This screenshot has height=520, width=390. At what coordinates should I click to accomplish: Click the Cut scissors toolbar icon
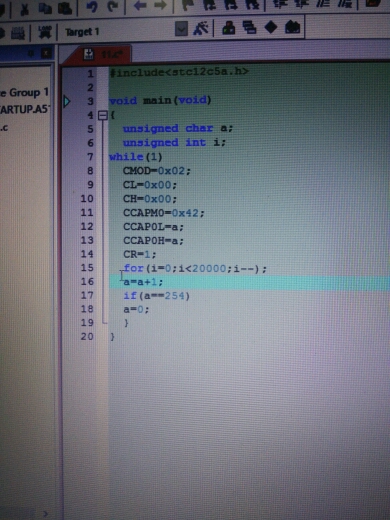click(24, 9)
